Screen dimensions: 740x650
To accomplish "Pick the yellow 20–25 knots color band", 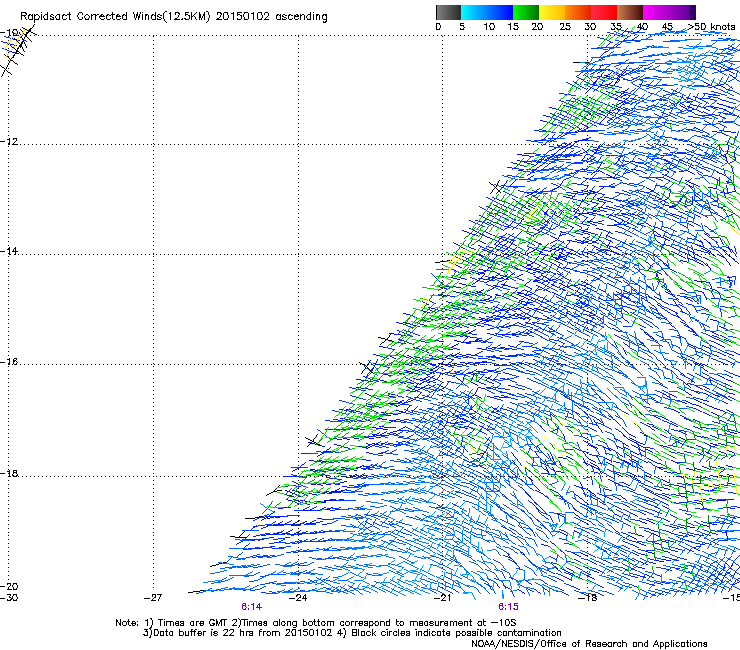I will 552,12.
